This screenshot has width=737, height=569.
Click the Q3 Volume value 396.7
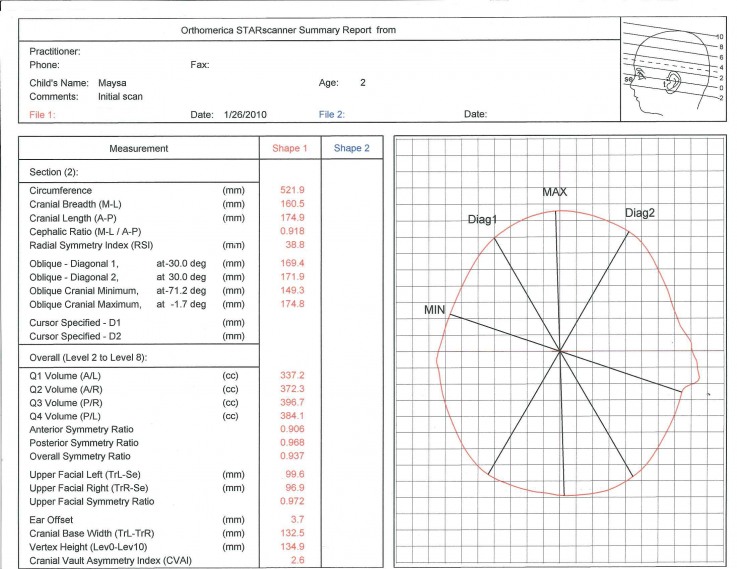(x=292, y=403)
